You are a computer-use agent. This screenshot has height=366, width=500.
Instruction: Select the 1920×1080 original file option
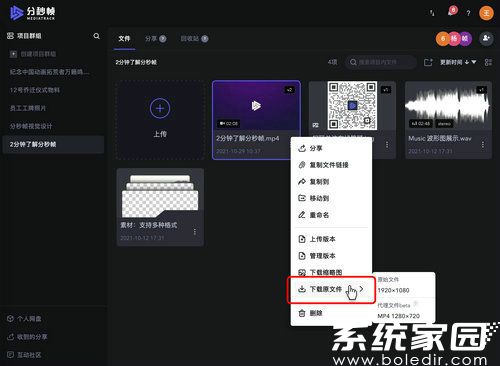pos(393,290)
